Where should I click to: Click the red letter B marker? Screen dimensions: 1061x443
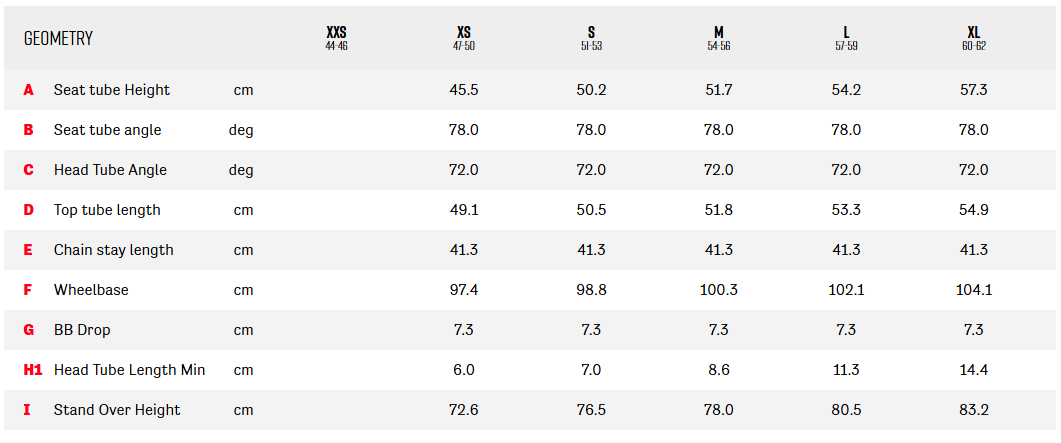29,130
